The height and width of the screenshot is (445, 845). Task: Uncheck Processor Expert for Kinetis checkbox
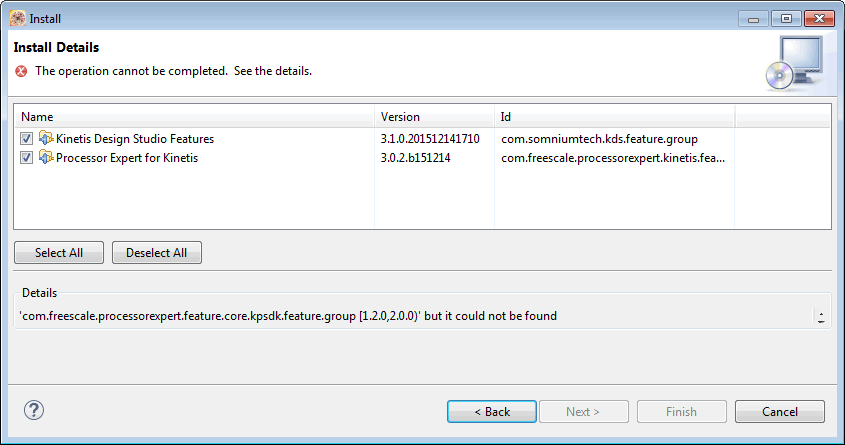click(27, 158)
